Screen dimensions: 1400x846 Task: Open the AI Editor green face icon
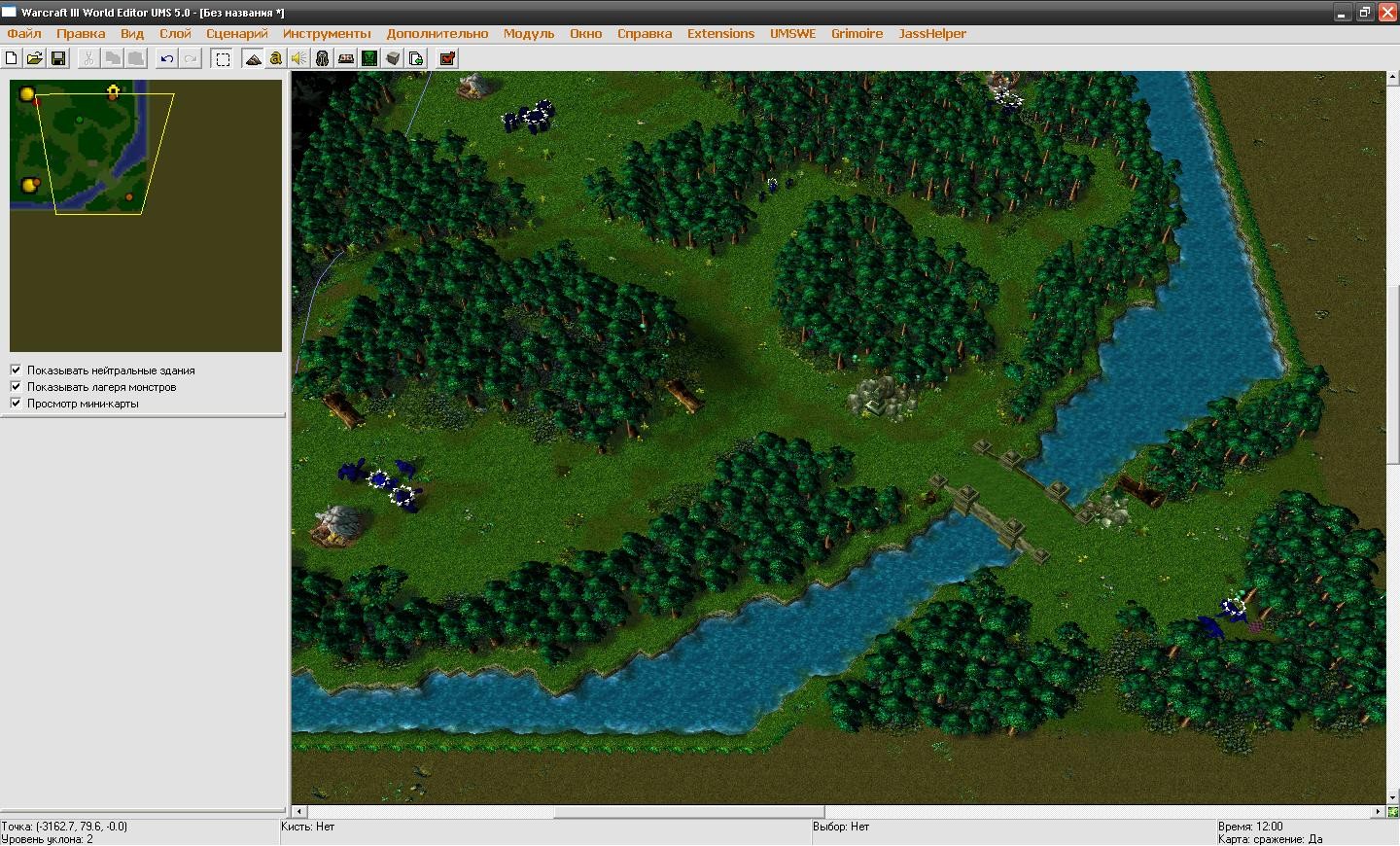pyautogui.click(x=369, y=58)
